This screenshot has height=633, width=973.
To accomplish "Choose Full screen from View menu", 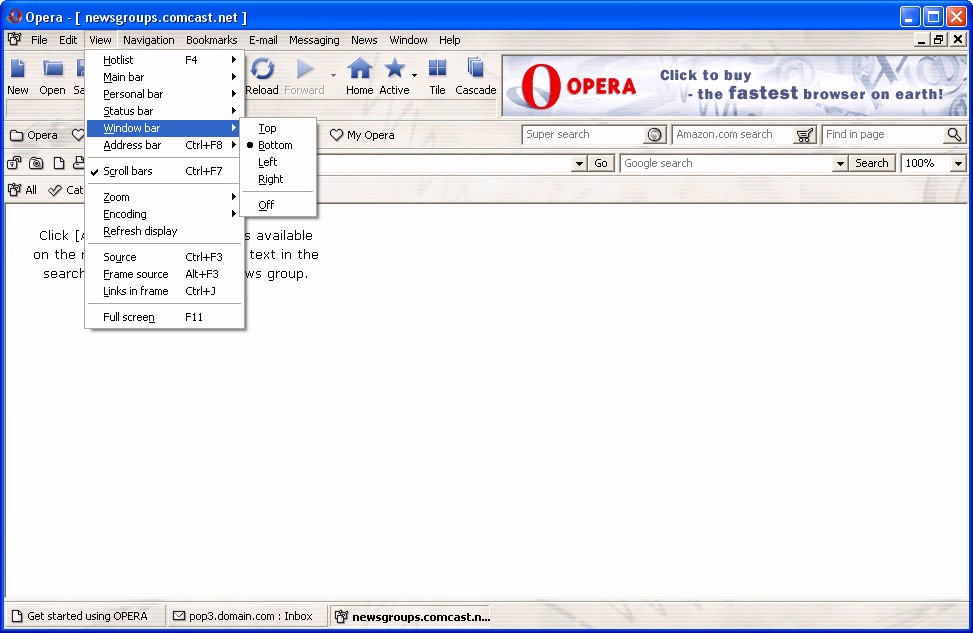I will [x=129, y=317].
